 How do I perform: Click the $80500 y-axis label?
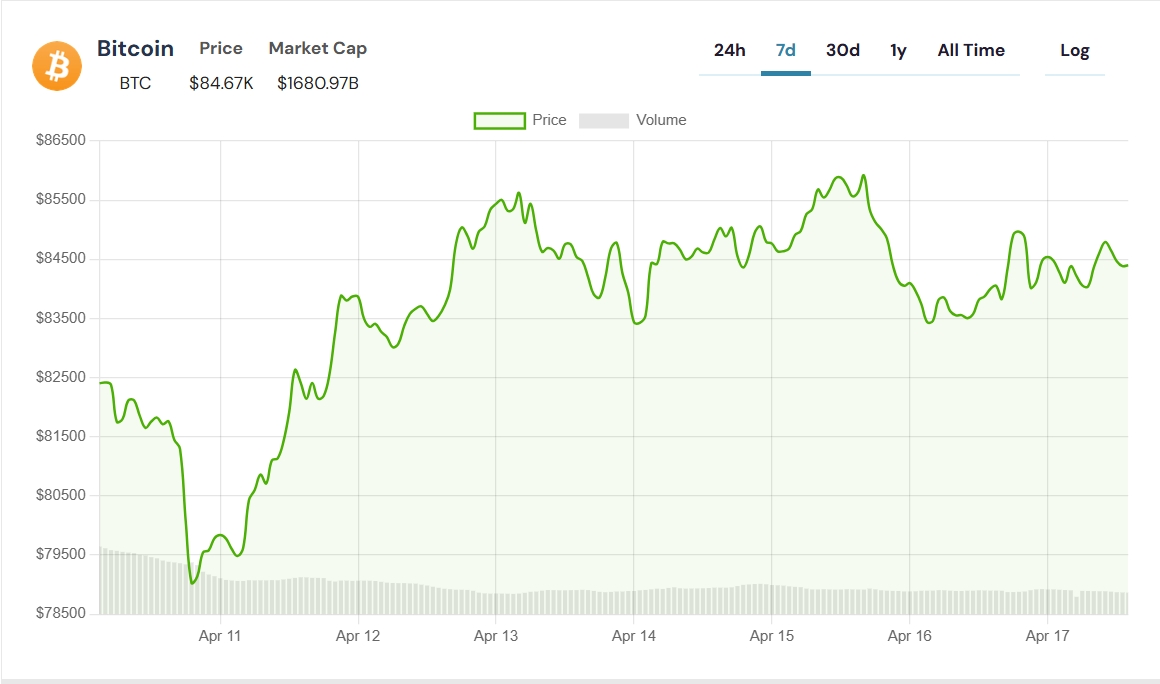point(61,495)
